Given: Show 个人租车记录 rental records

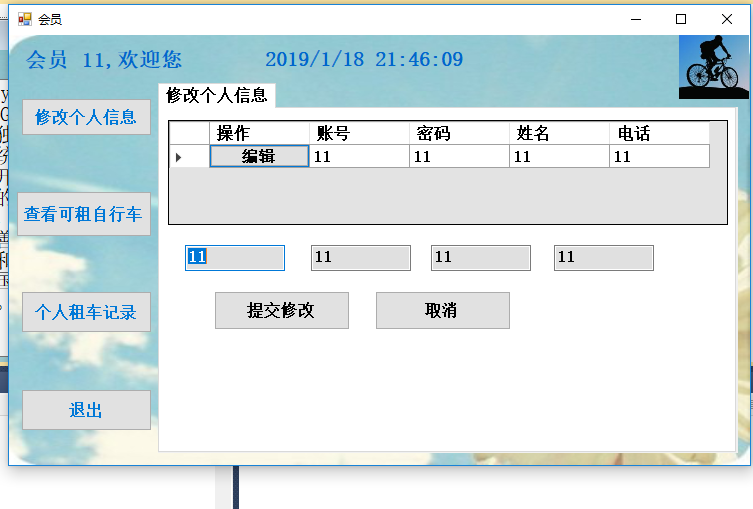Looking at the screenshot, I should tap(86, 312).
